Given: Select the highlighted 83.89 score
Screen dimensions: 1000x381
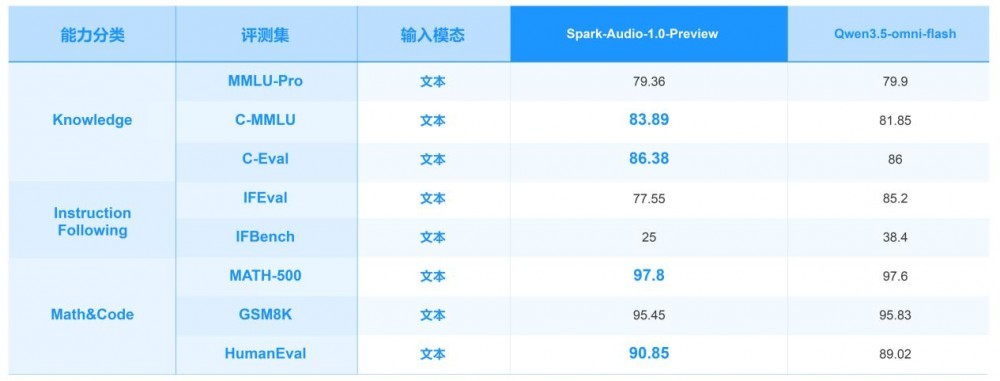Looking at the screenshot, I should 649,119.
